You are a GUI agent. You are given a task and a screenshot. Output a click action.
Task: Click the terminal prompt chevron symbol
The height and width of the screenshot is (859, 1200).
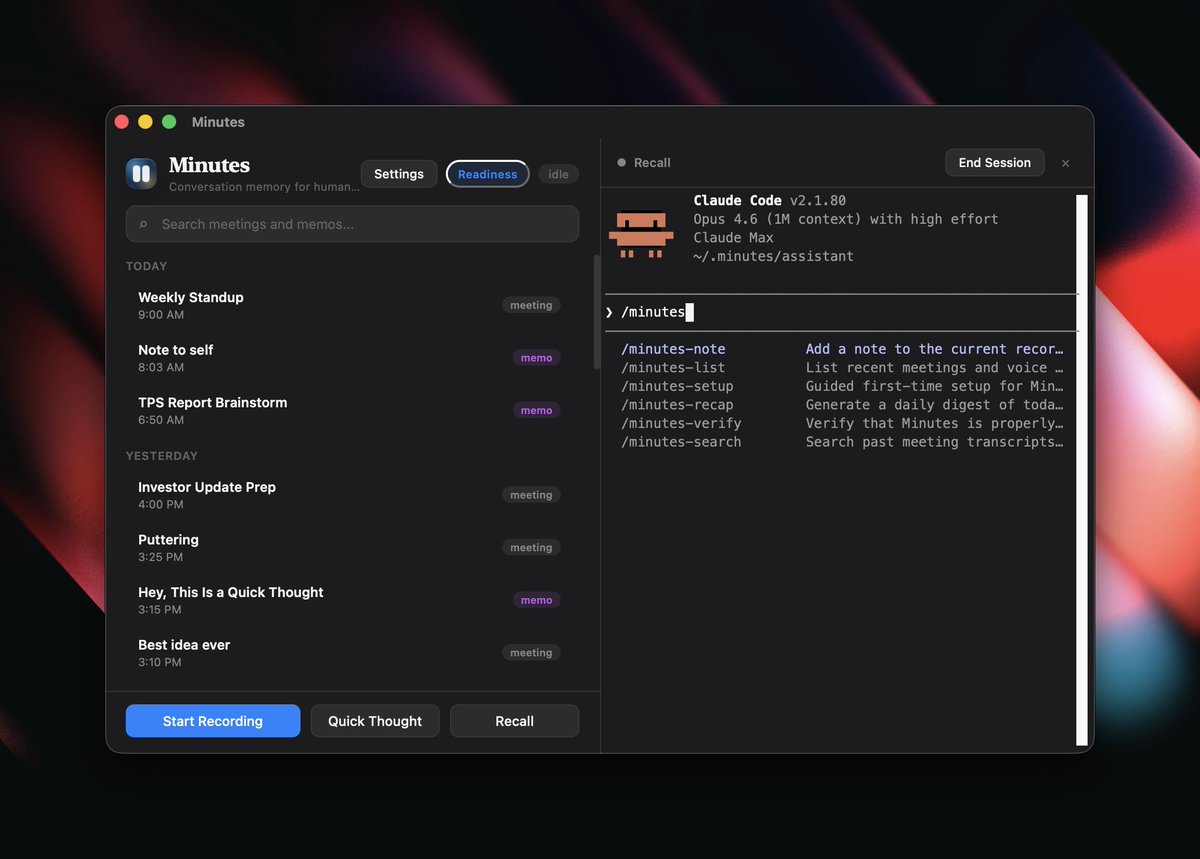(x=609, y=313)
